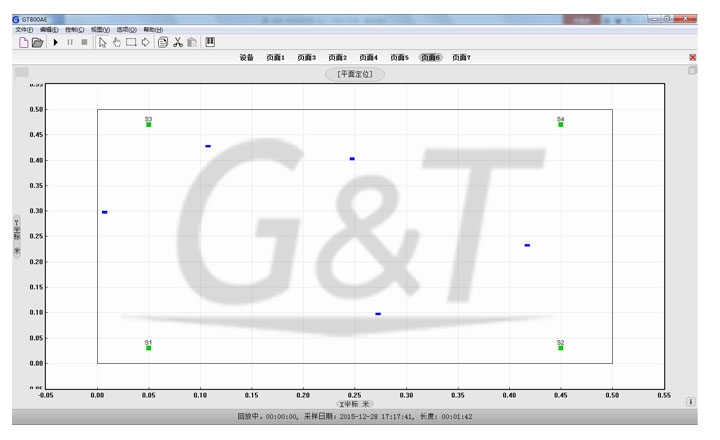720x440 pixels.
Task: Click the [平面定位] chart title button
Action: tap(355, 74)
